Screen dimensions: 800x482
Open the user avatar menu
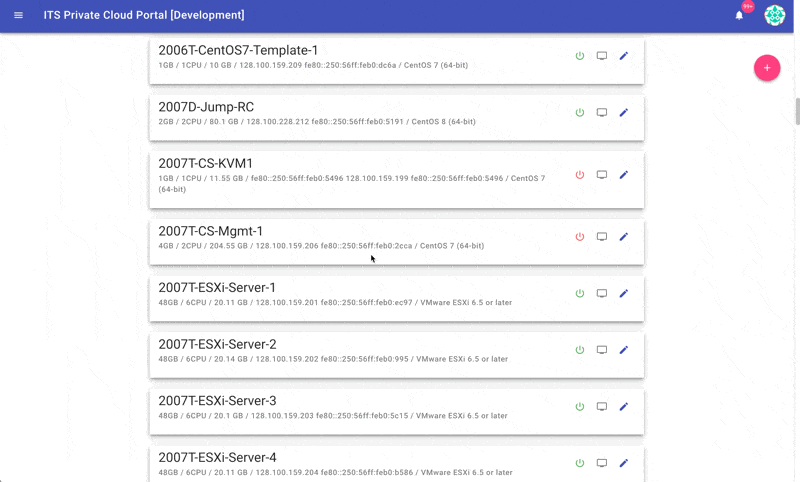[774, 15]
